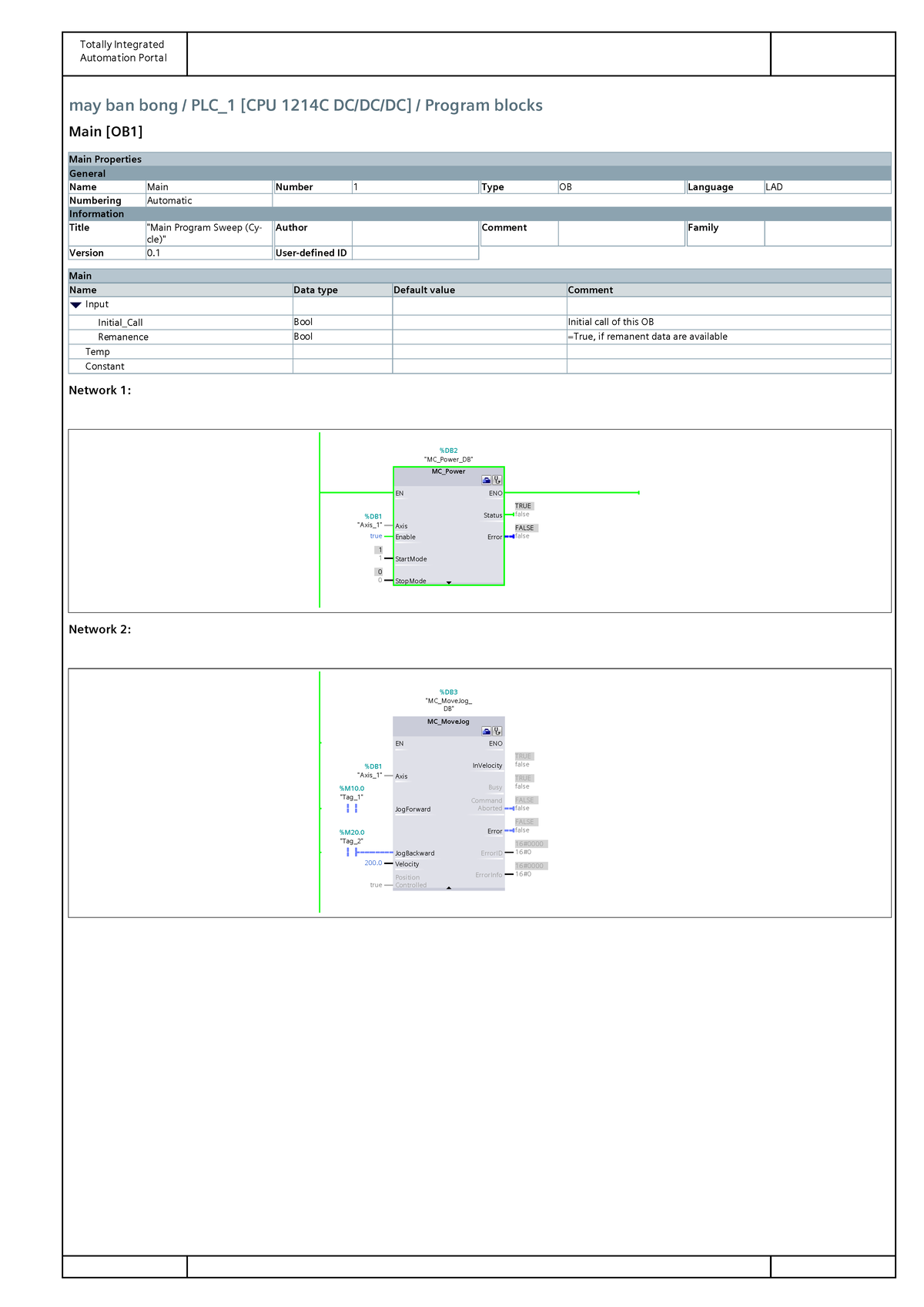Click "Axis_1" operand of MC_MoveJog
This screenshot has height=1307, width=924.
coord(370,776)
